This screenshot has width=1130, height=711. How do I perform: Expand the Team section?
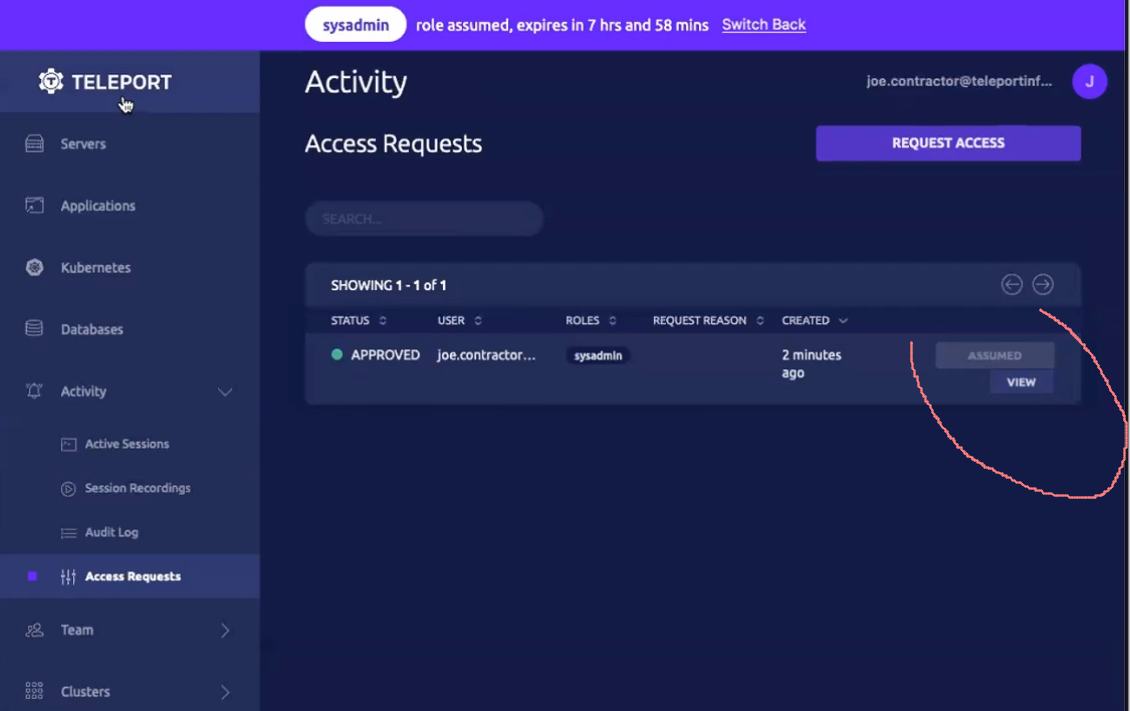[226, 630]
